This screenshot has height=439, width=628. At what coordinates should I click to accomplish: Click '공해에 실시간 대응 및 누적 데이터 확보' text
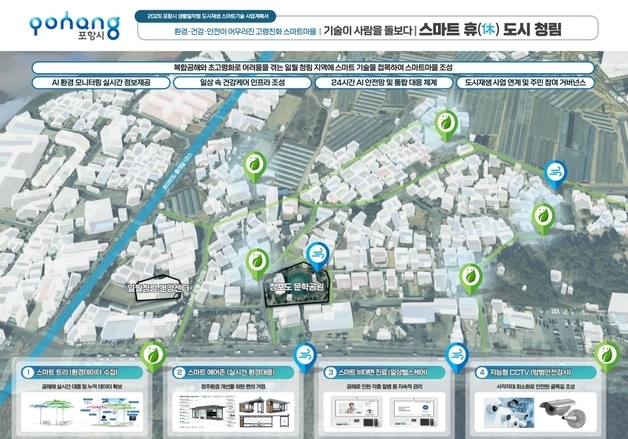coord(82,387)
